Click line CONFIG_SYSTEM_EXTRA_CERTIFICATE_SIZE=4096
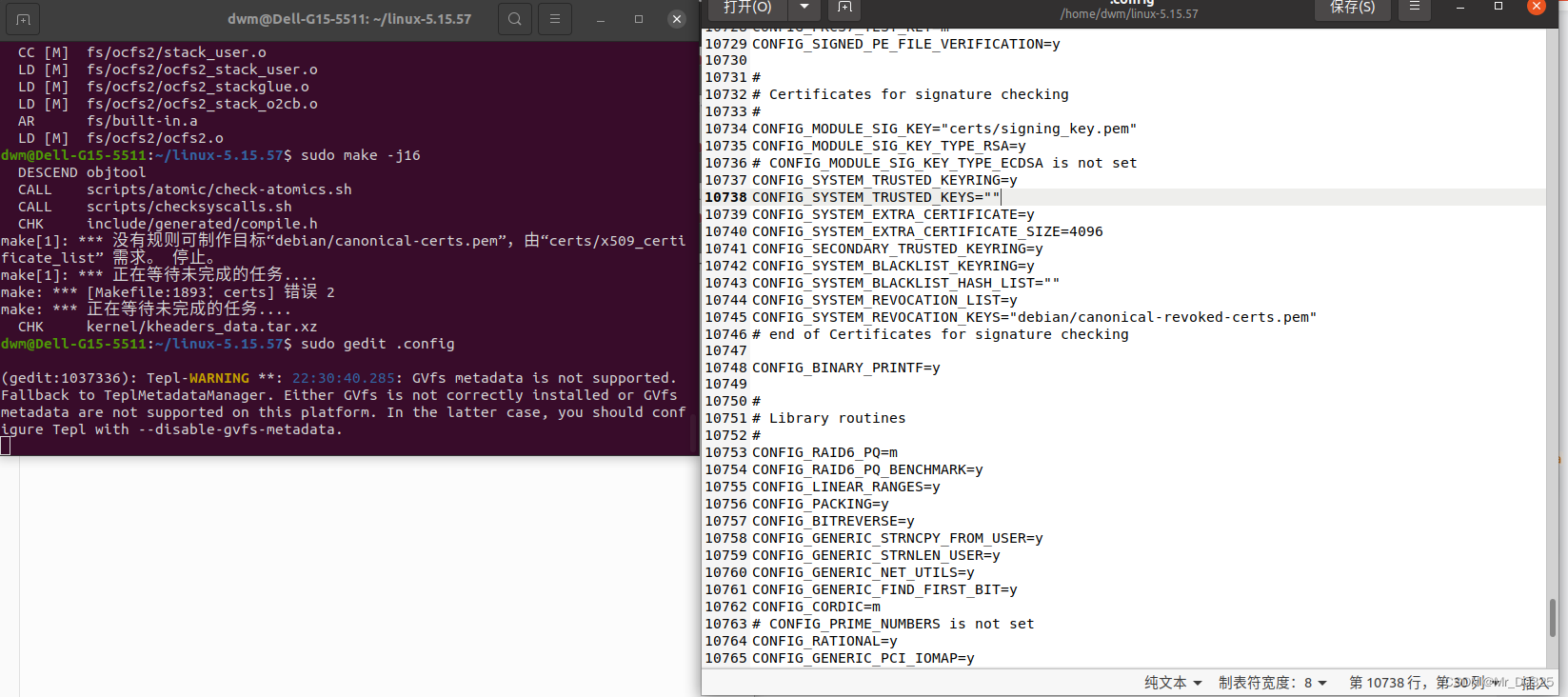 (x=927, y=231)
